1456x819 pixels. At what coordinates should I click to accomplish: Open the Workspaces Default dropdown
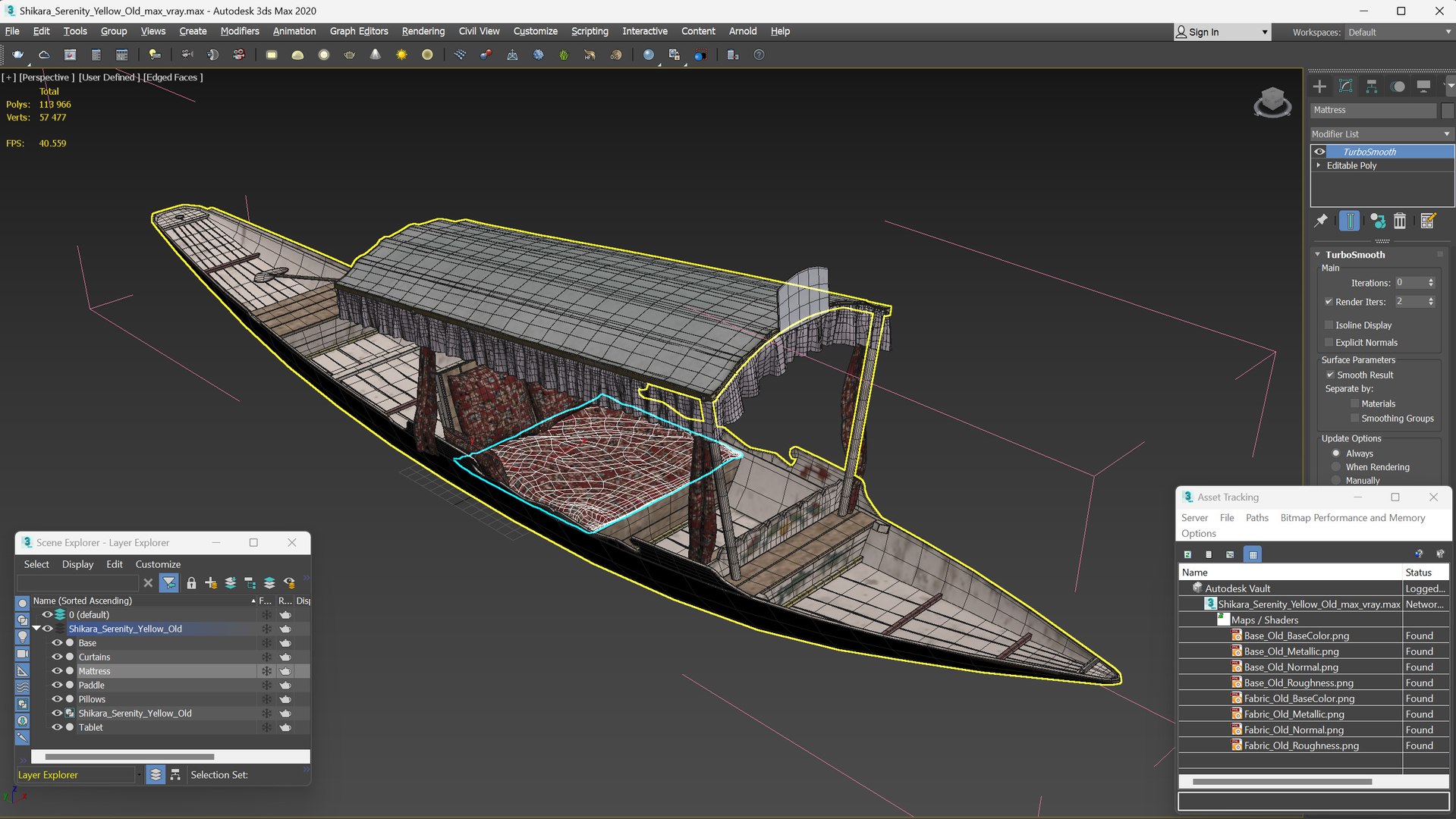[1399, 32]
